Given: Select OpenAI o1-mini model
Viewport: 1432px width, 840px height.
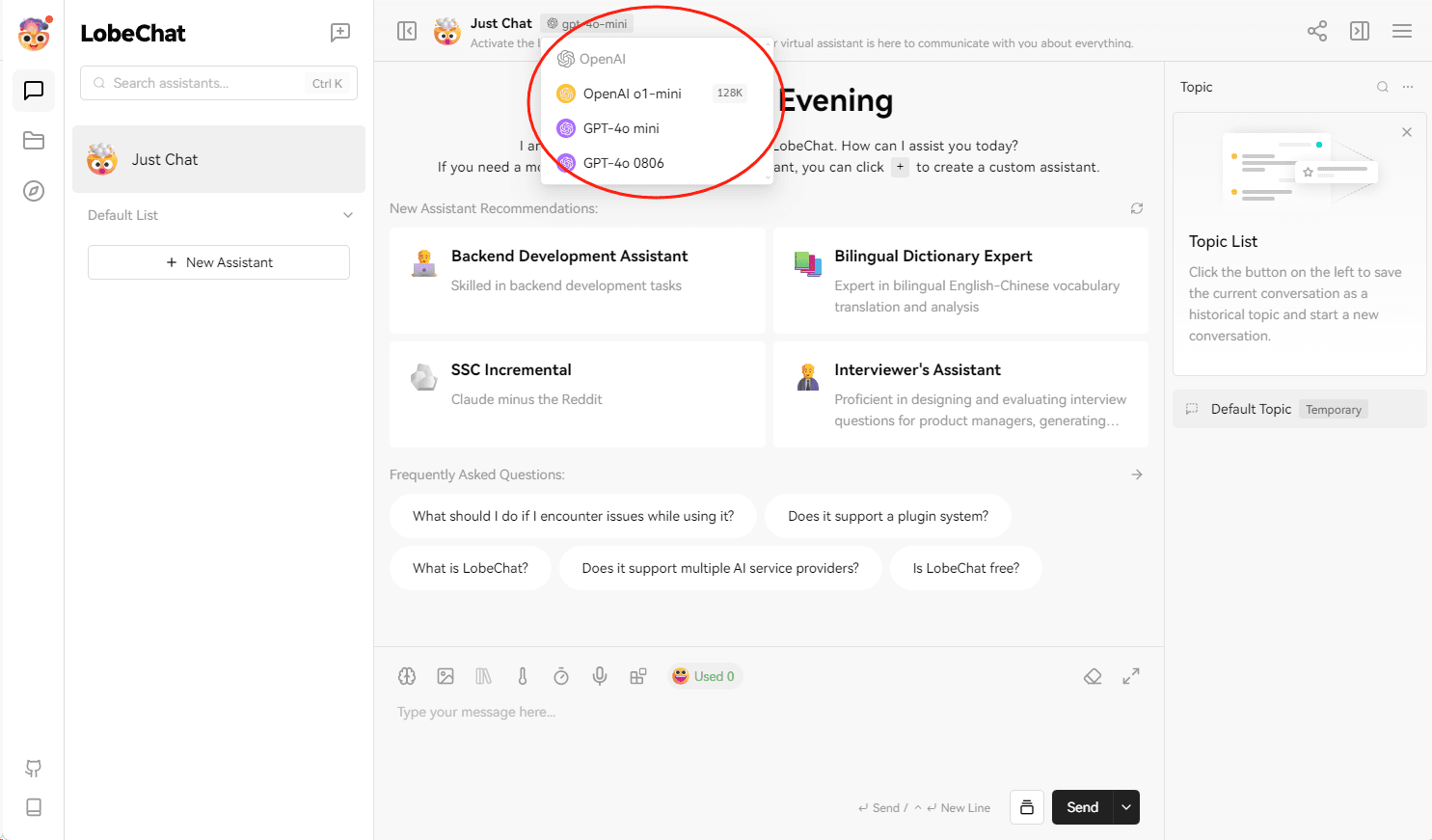Looking at the screenshot, I should click(656, 94).
